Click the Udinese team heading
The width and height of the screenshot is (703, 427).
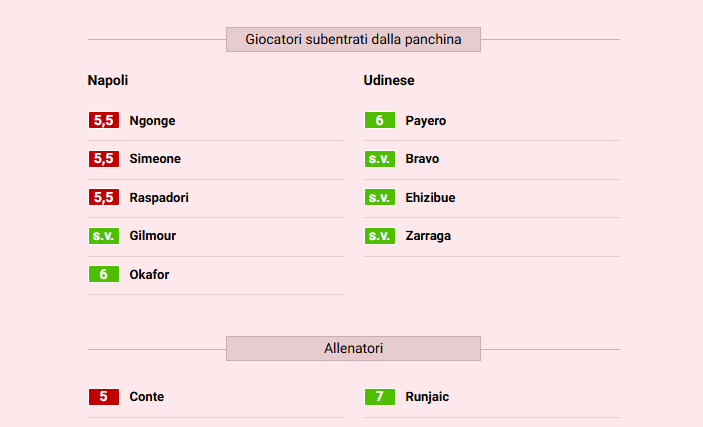tap(389, 80)
